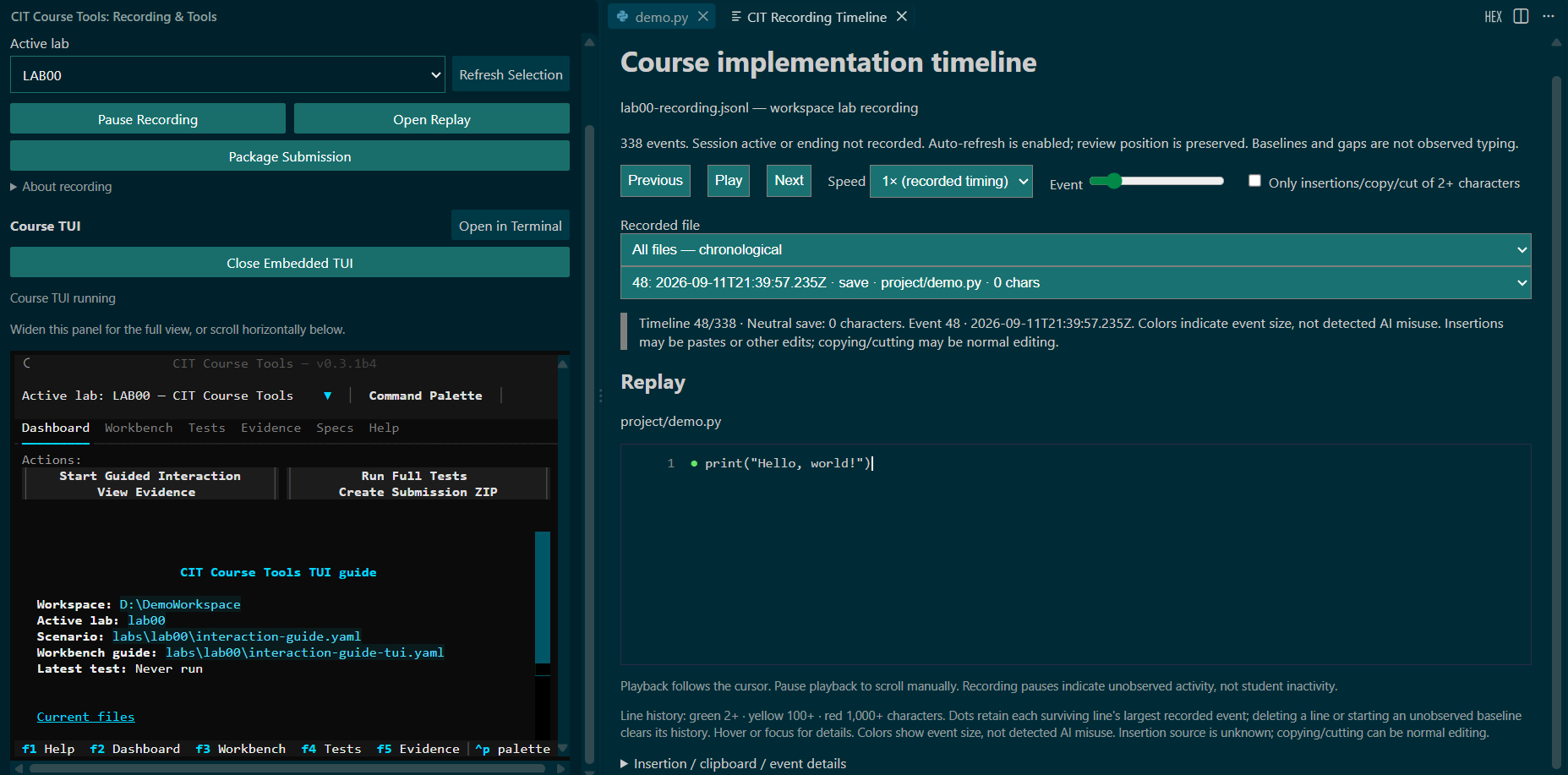Click the Python file icon on demo.py tab

pos(623,17)
